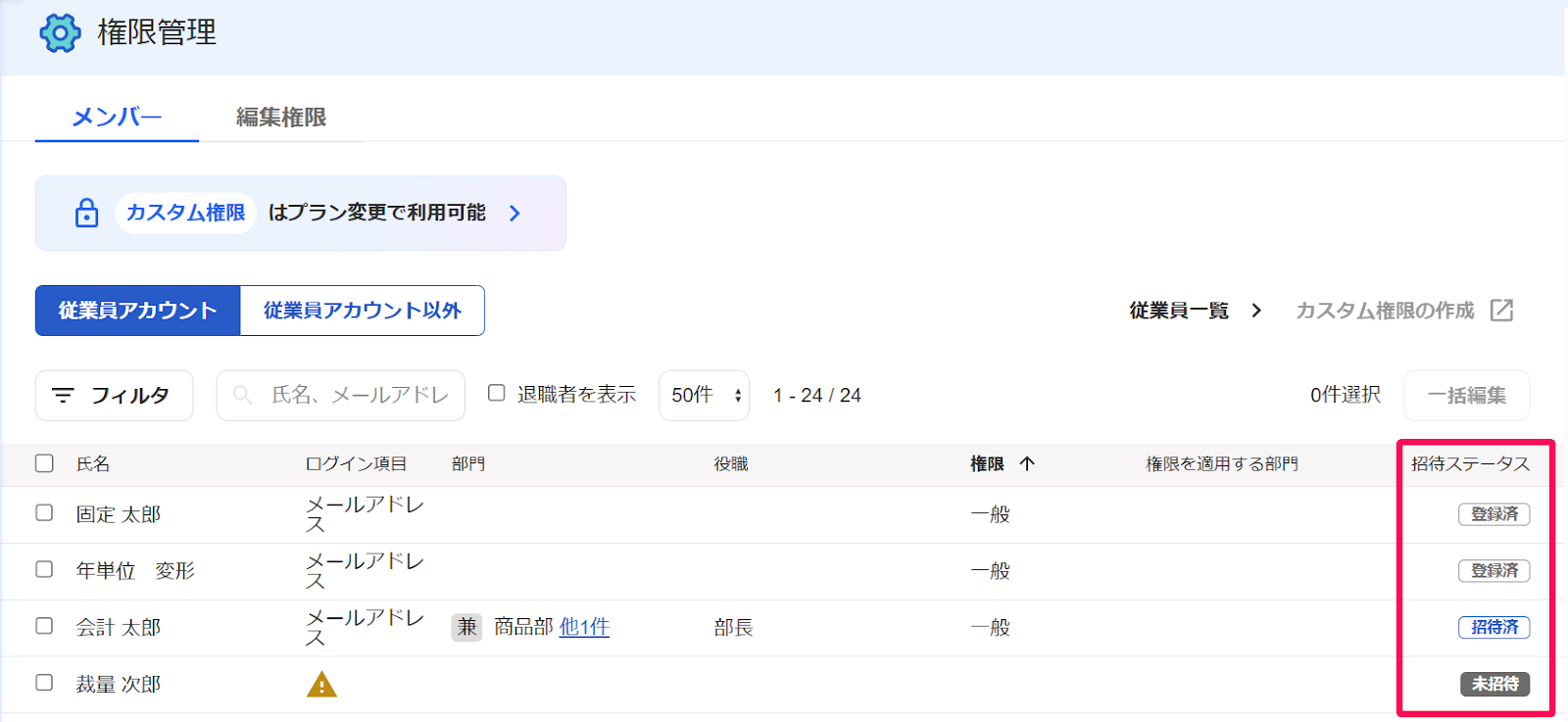
Task: Click the external link icon next to カスタム権限の作成
Action: [1501, 311]
